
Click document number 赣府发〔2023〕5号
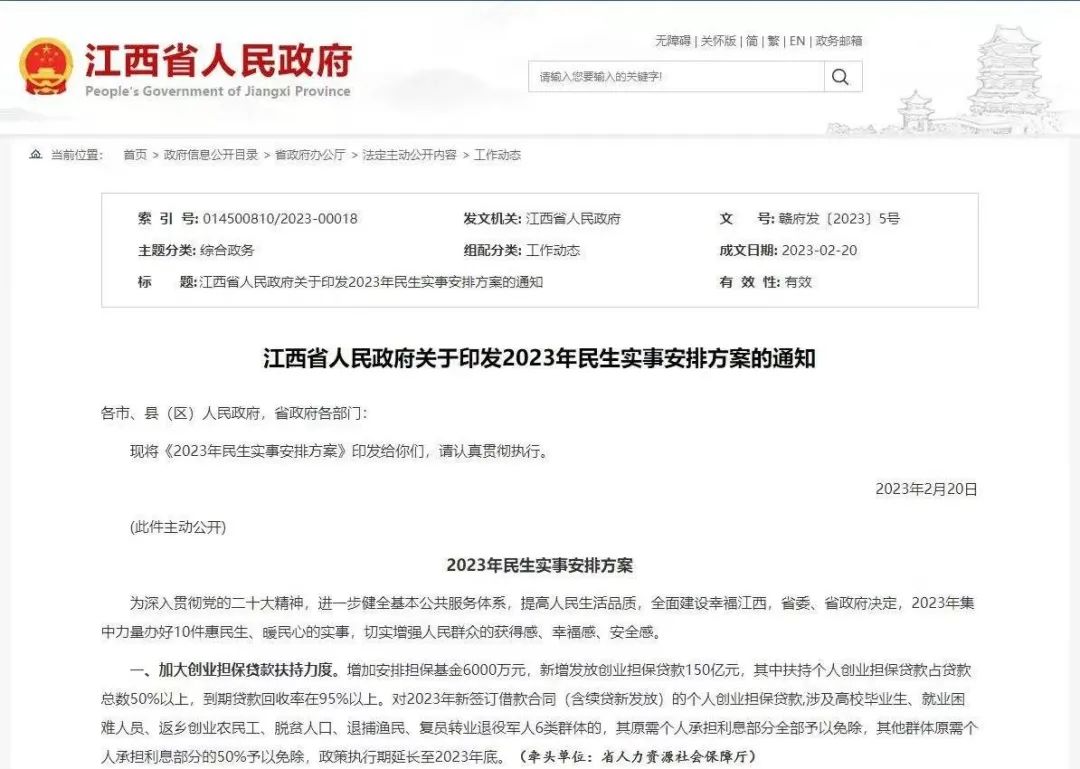pos(839,218)
